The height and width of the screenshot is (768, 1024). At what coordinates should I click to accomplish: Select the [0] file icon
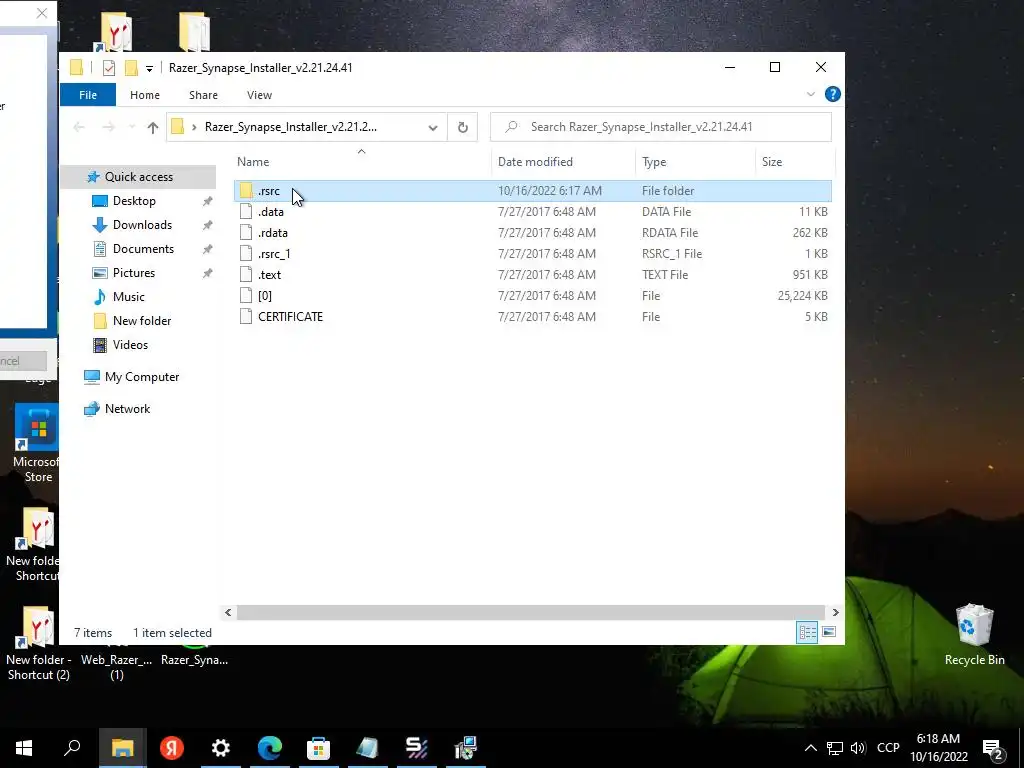[246, 295]
